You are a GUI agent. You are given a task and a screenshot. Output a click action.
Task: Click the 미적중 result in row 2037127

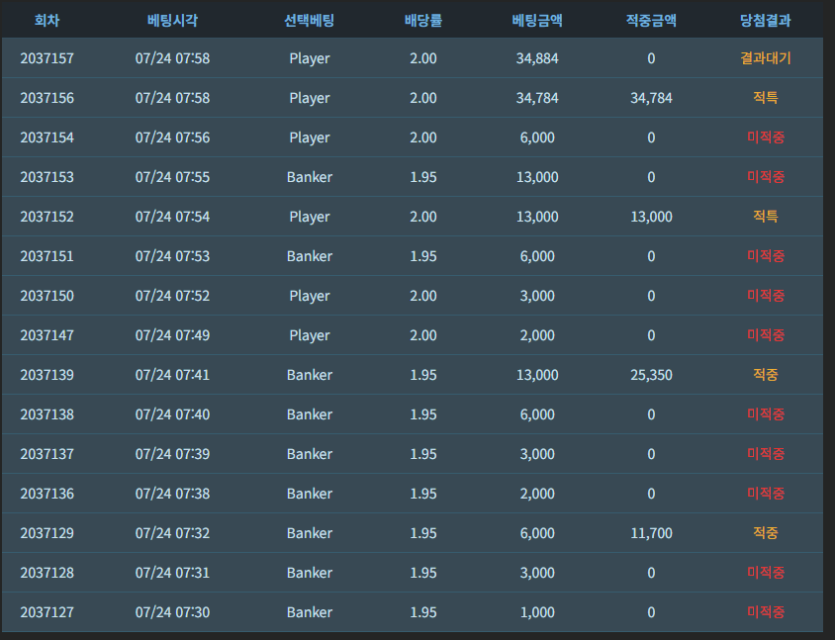766,612
